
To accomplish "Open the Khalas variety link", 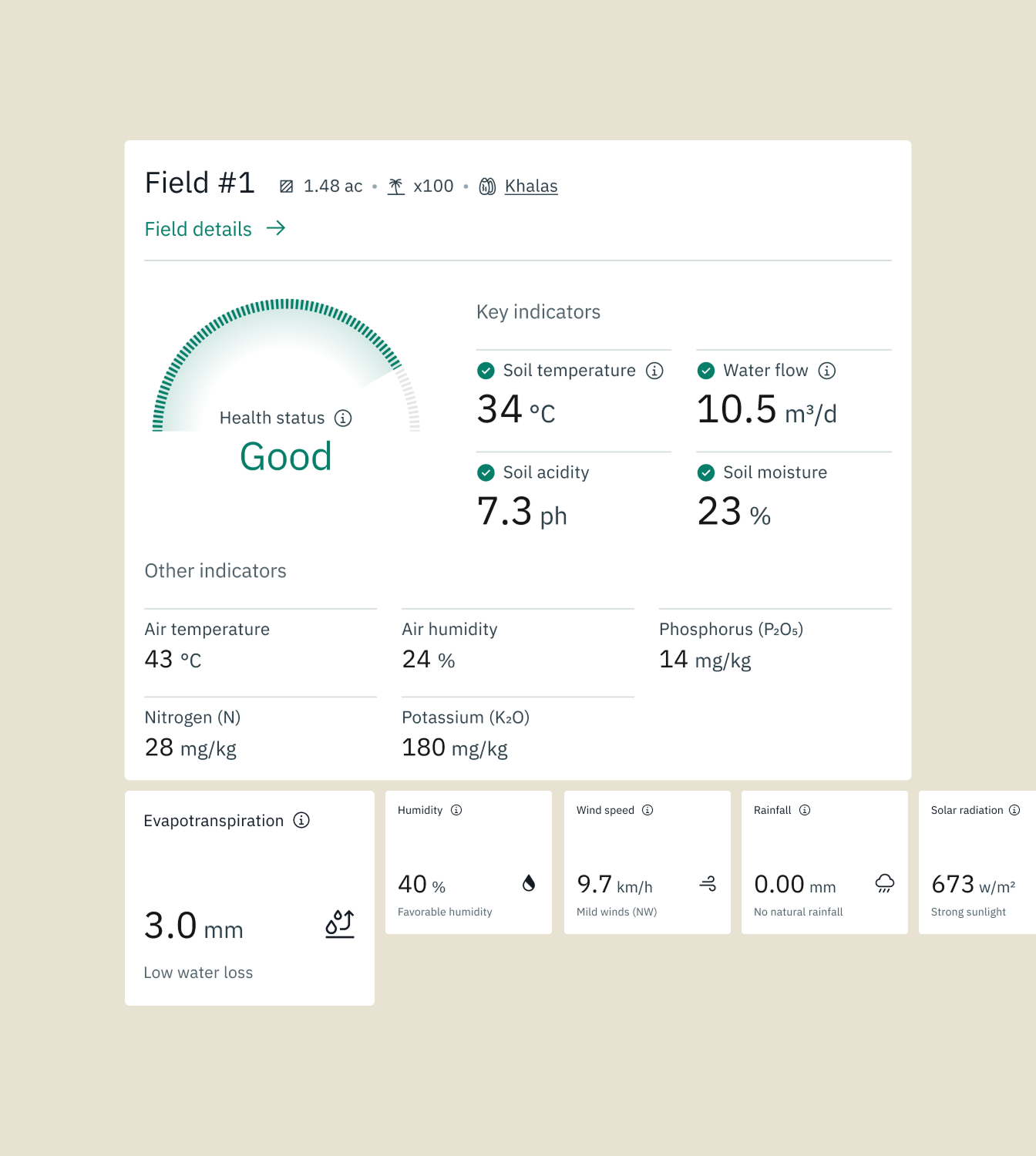I will pyautogui.click(x=531, y=186).
